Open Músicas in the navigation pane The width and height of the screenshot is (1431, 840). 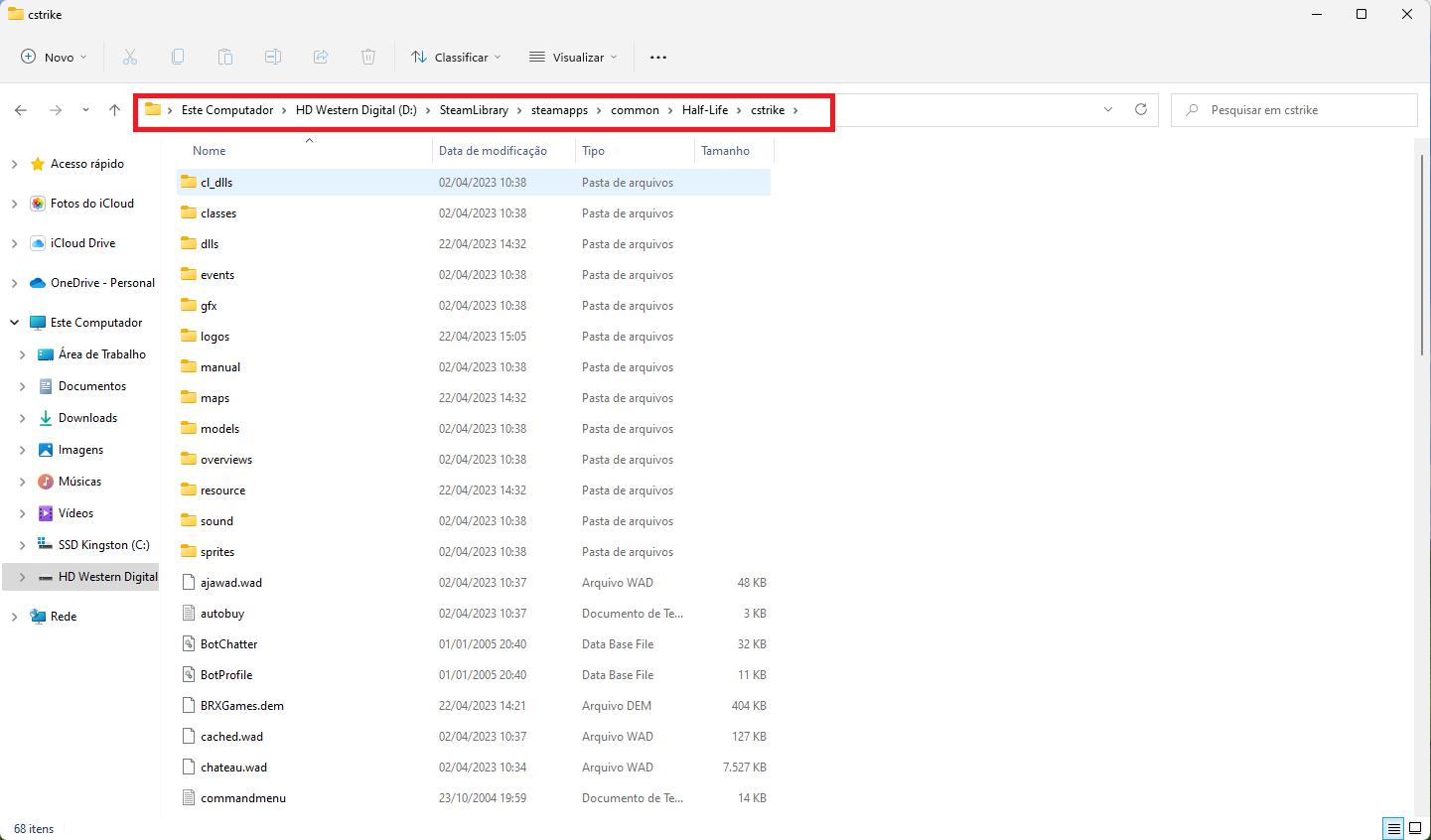[x=79, y=482]
